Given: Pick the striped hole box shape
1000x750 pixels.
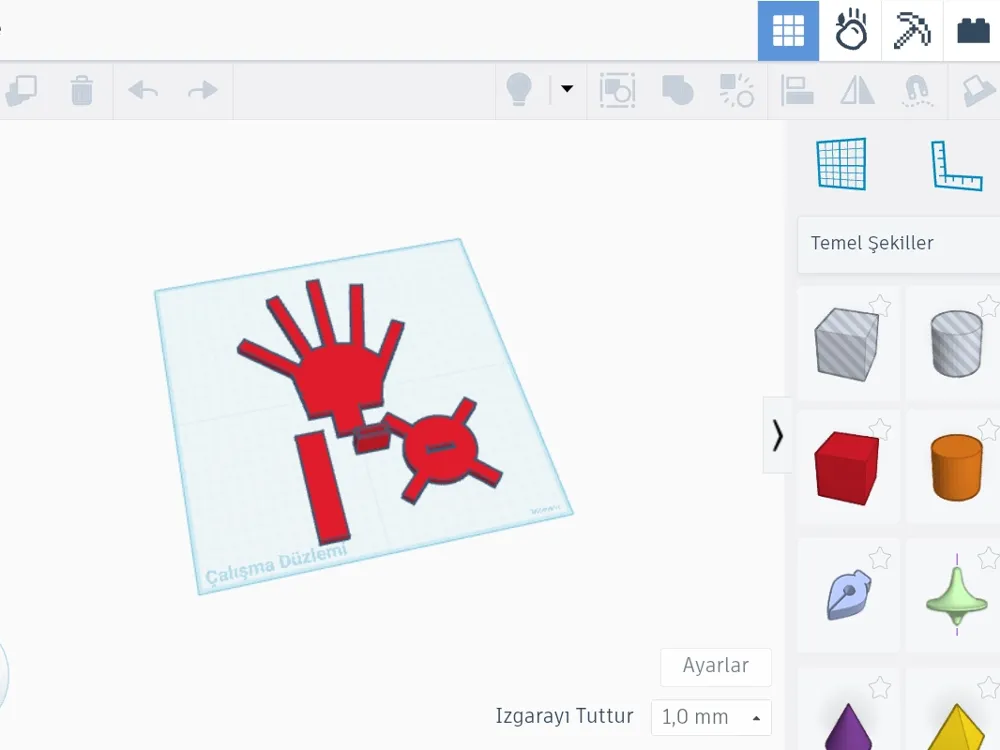Looking at the screenshot, I should point(846,344).
